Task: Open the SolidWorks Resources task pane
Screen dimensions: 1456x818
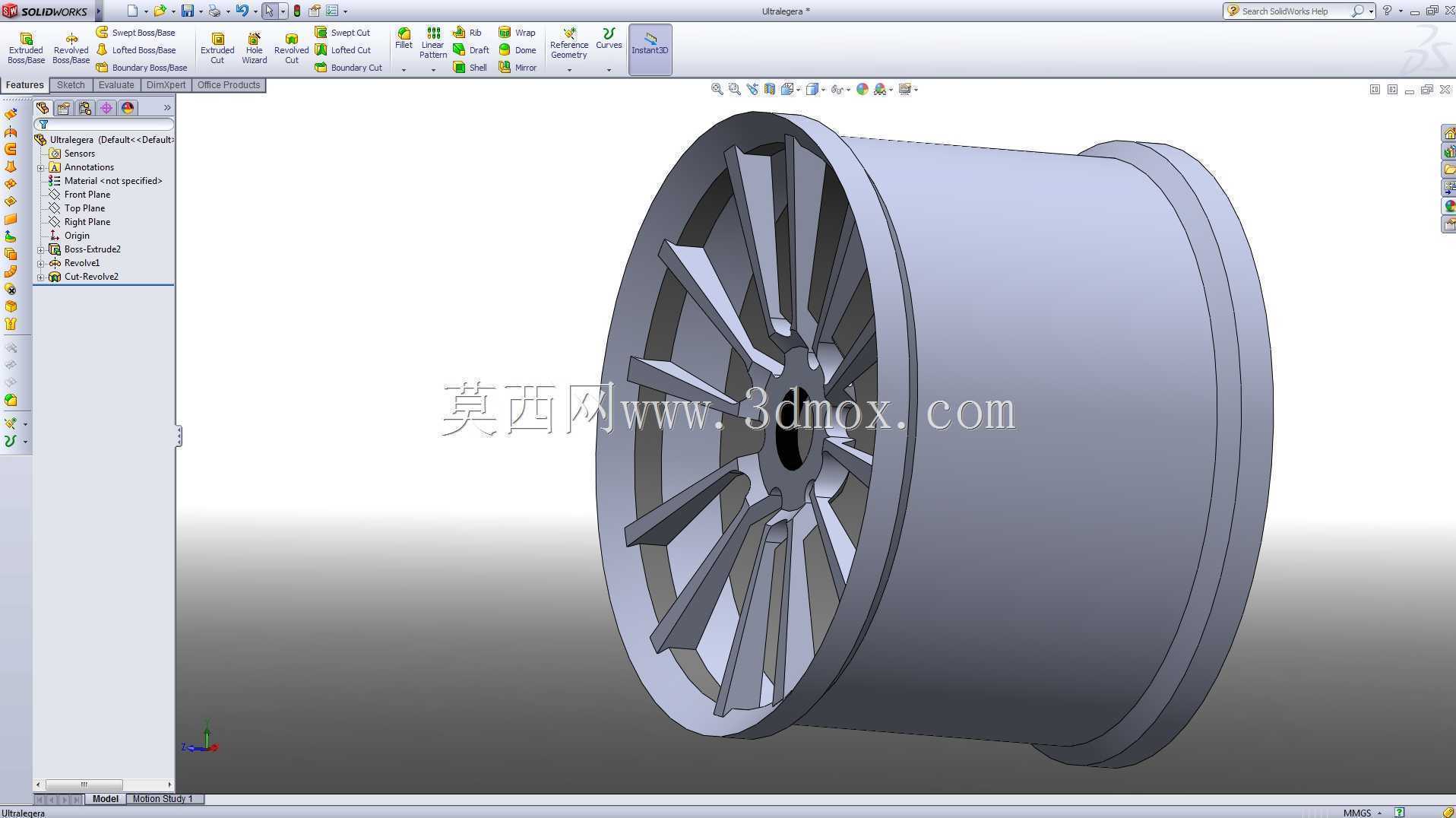Action: pyautogui.click(x=1448, y=134)
